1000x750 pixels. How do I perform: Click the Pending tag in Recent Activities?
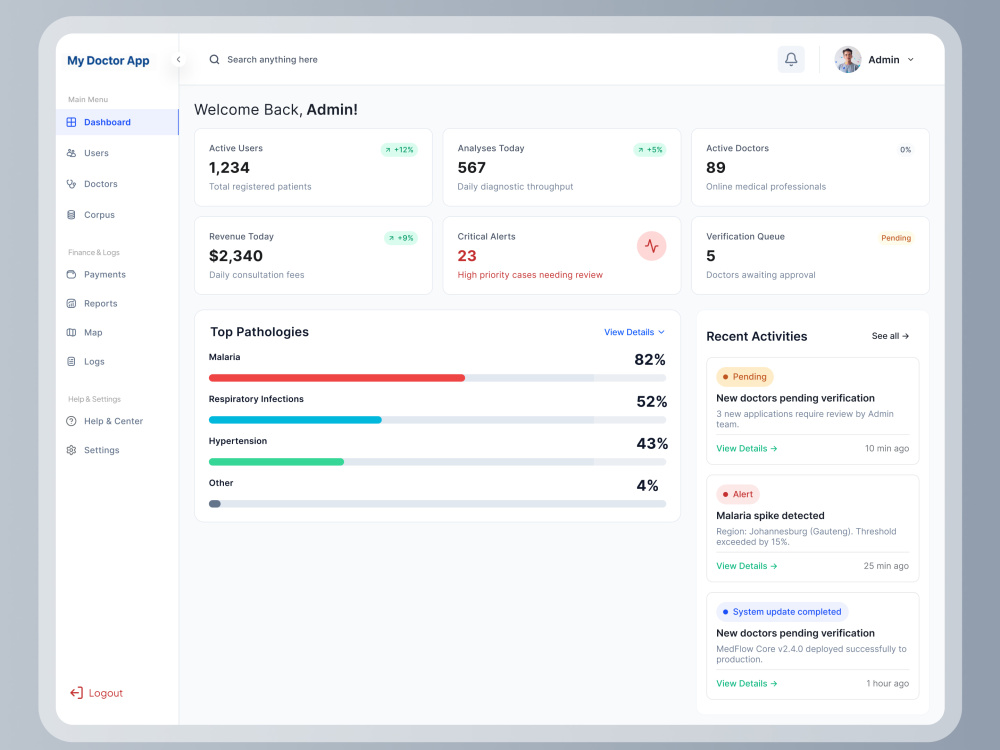pyautogui.click(x=745, y=377)
